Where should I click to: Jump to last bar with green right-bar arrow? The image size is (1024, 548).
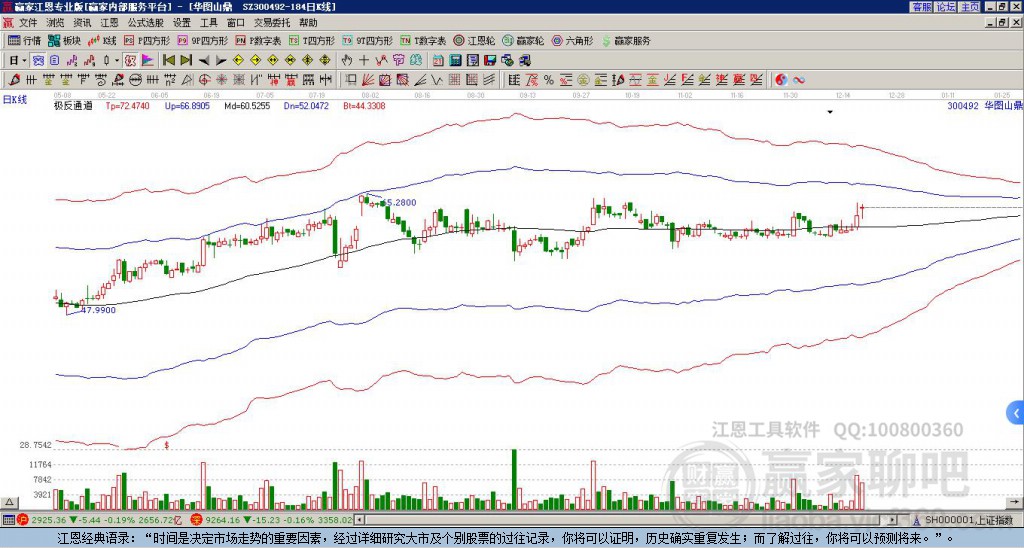point(186,61)
